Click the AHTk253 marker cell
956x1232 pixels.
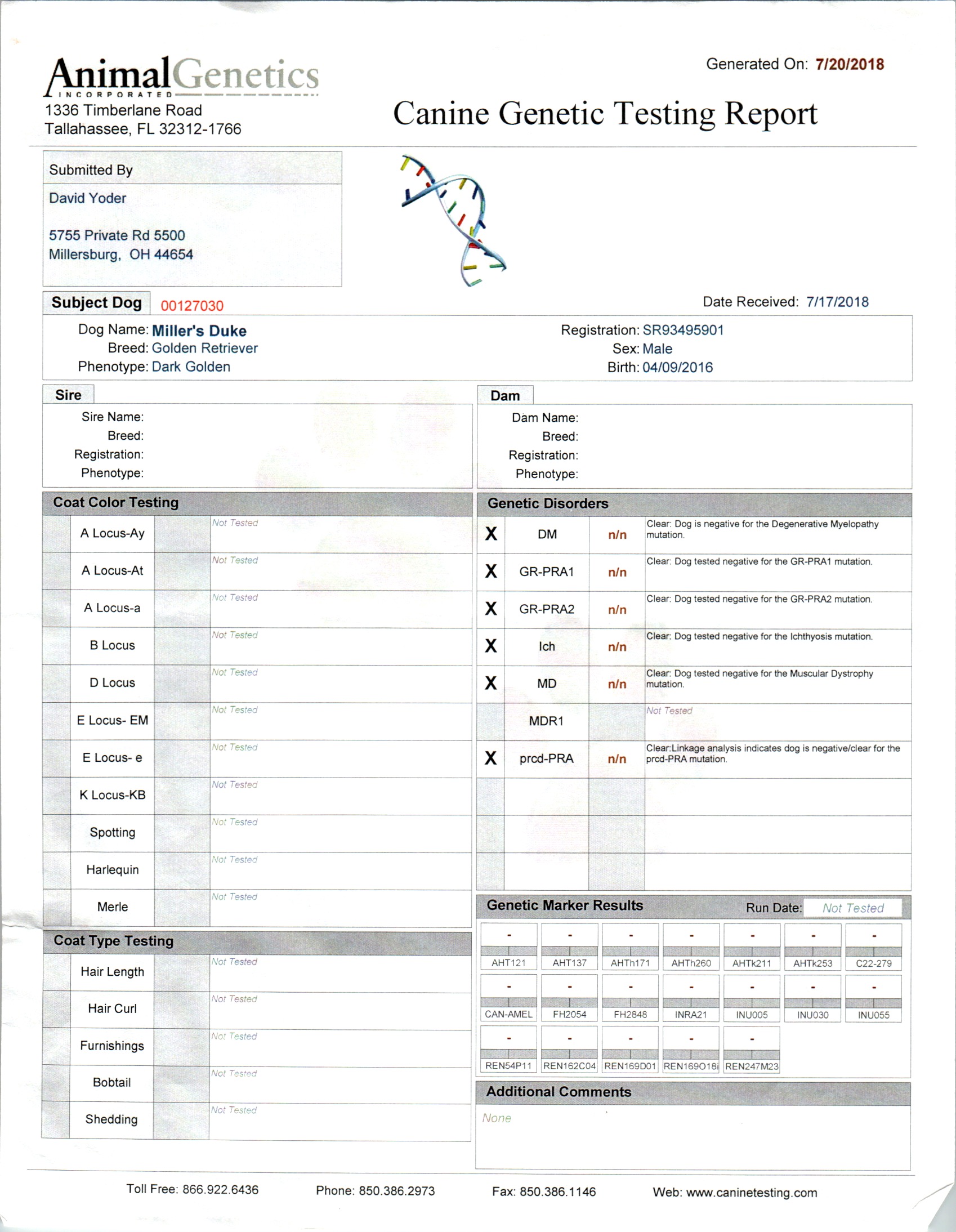[x=814, y=946]
